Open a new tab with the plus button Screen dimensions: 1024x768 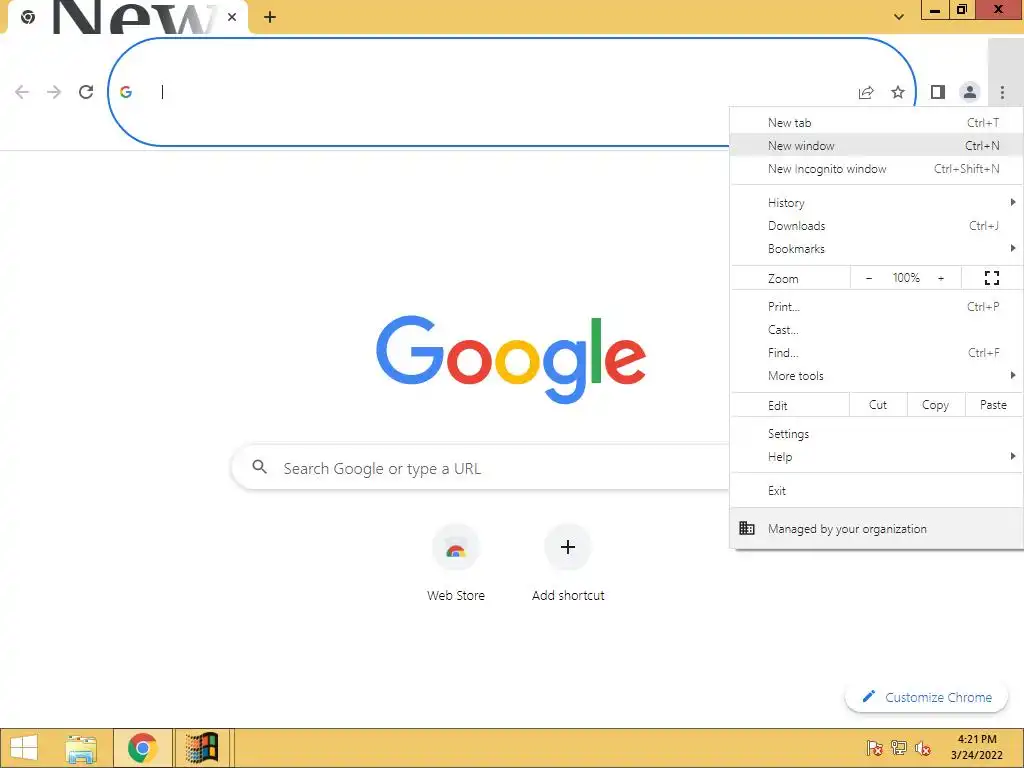[270, 17]
